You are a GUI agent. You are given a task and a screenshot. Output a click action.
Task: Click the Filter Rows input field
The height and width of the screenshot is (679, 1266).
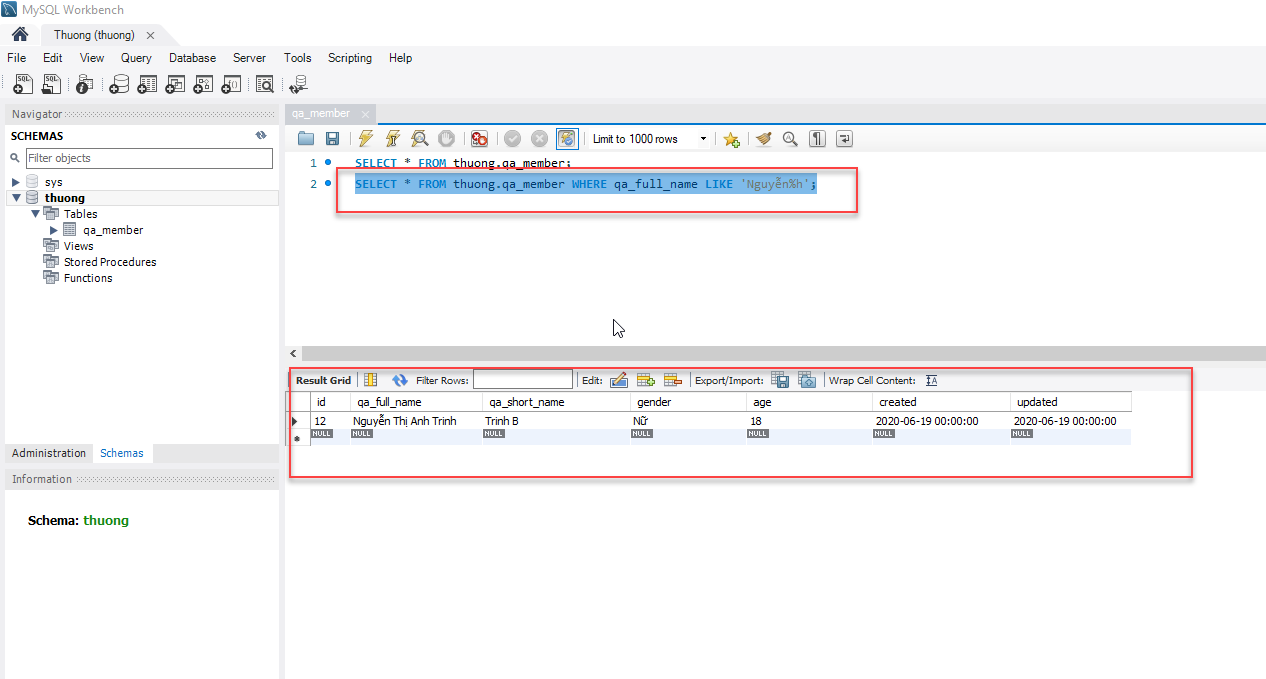523,380
